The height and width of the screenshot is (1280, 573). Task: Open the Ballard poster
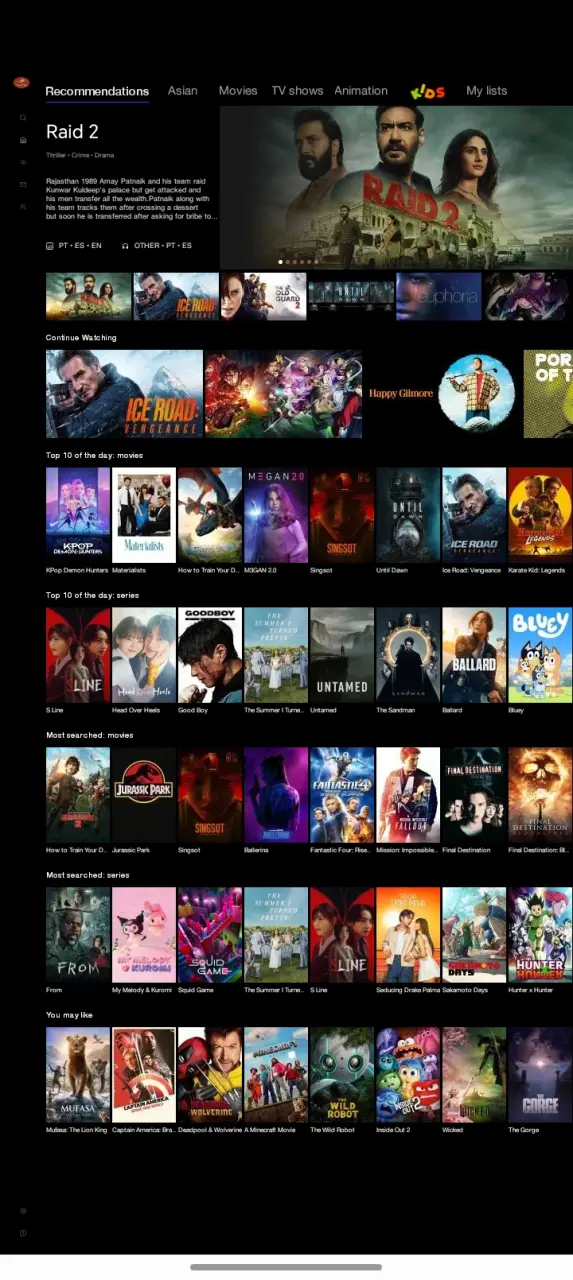[474, 655]
